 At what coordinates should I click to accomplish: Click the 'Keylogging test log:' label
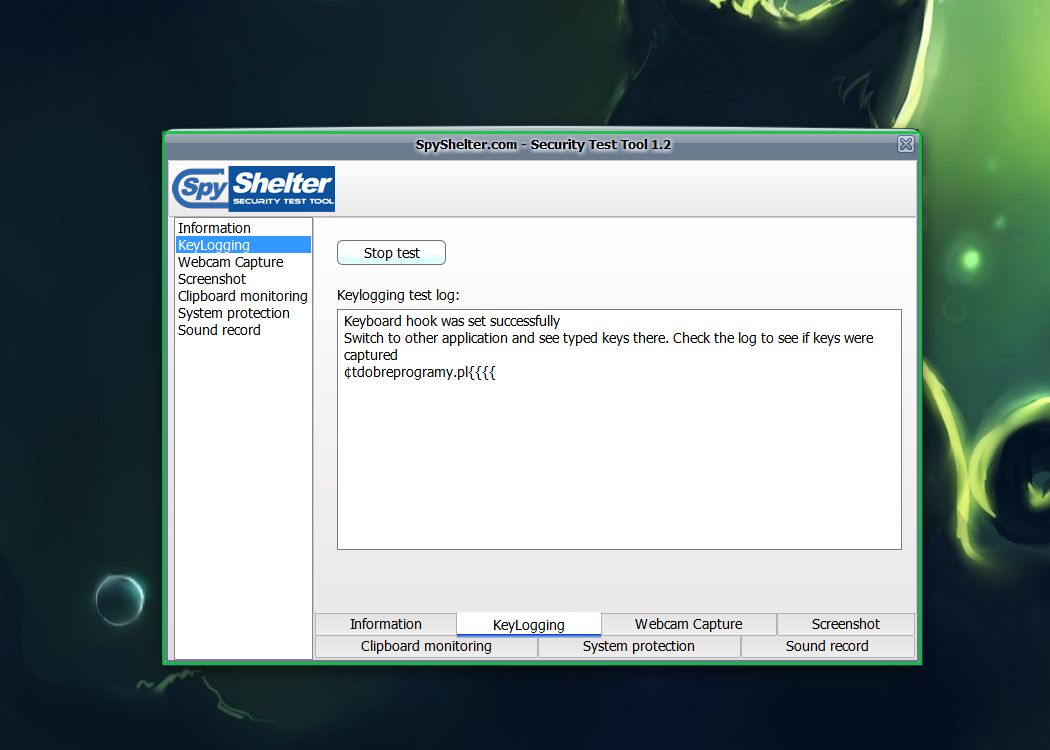pos(398,295)
